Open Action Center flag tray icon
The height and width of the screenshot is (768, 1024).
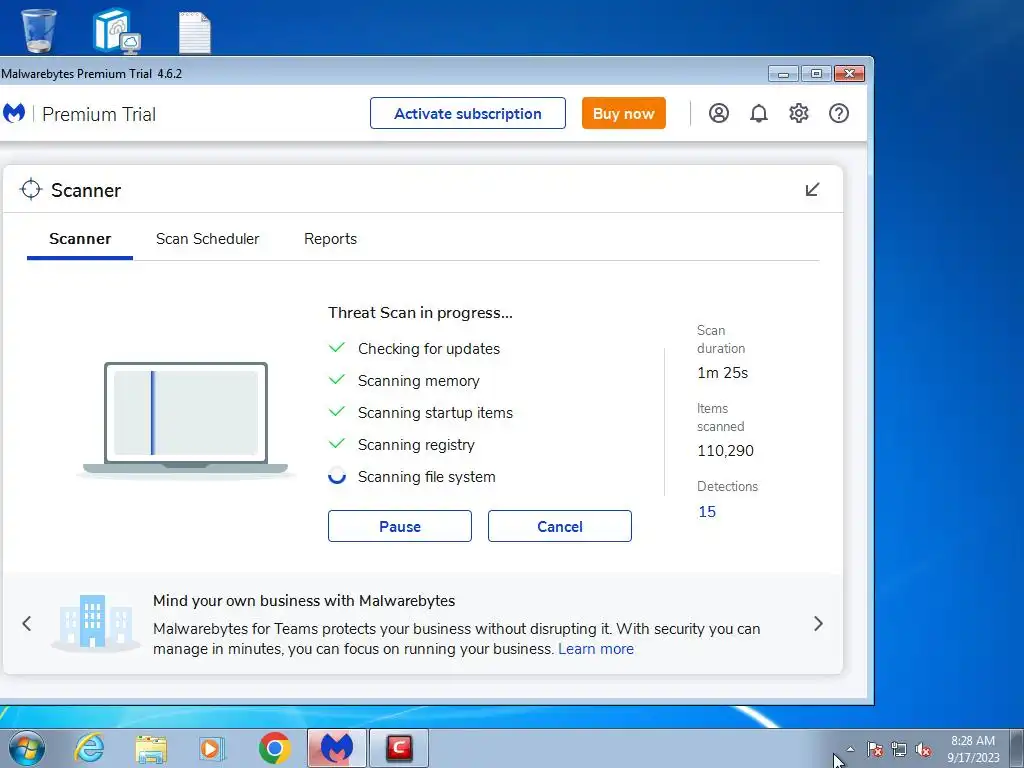[874, 749]
